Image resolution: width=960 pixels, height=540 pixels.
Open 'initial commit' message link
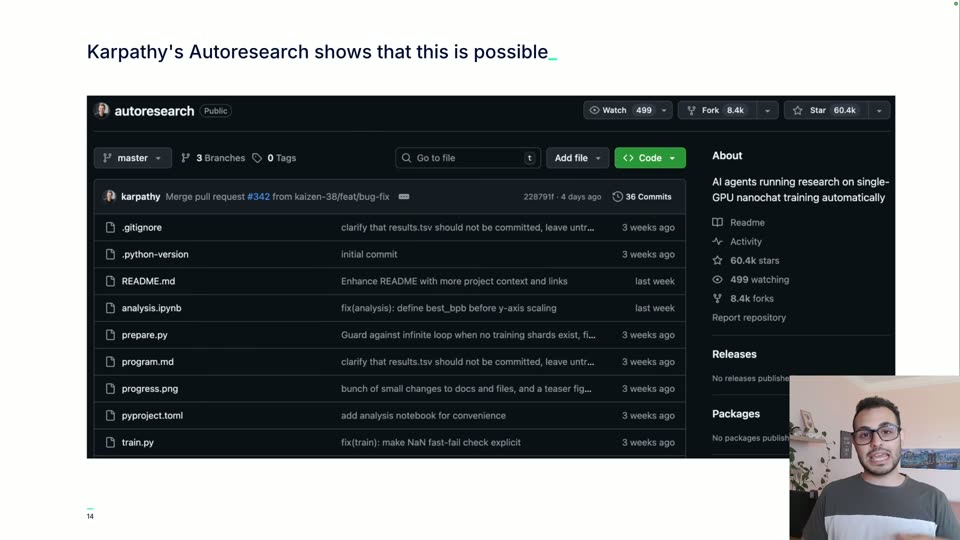(369, 254)
